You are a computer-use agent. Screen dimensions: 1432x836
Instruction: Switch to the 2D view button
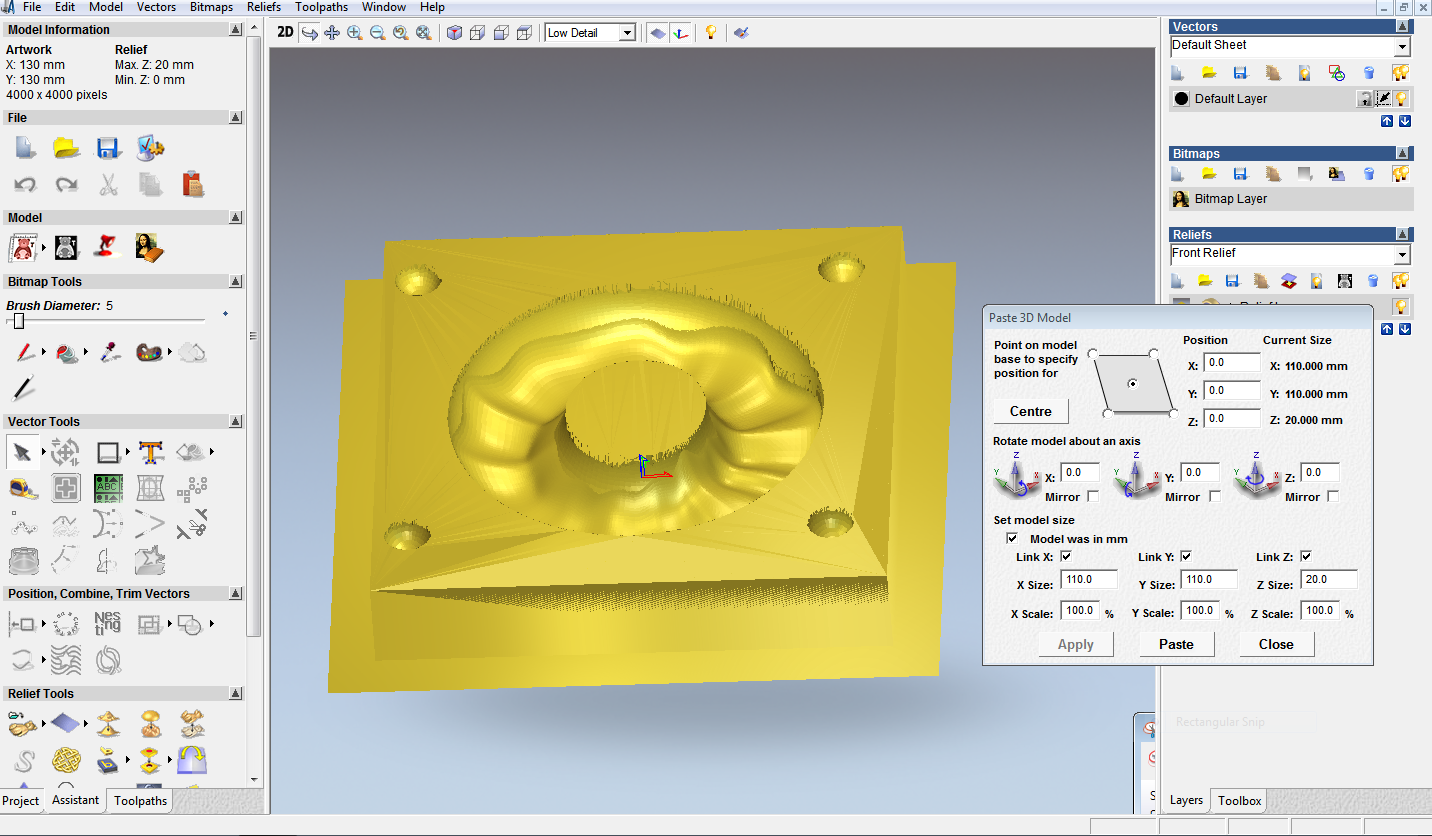[285, 32]
